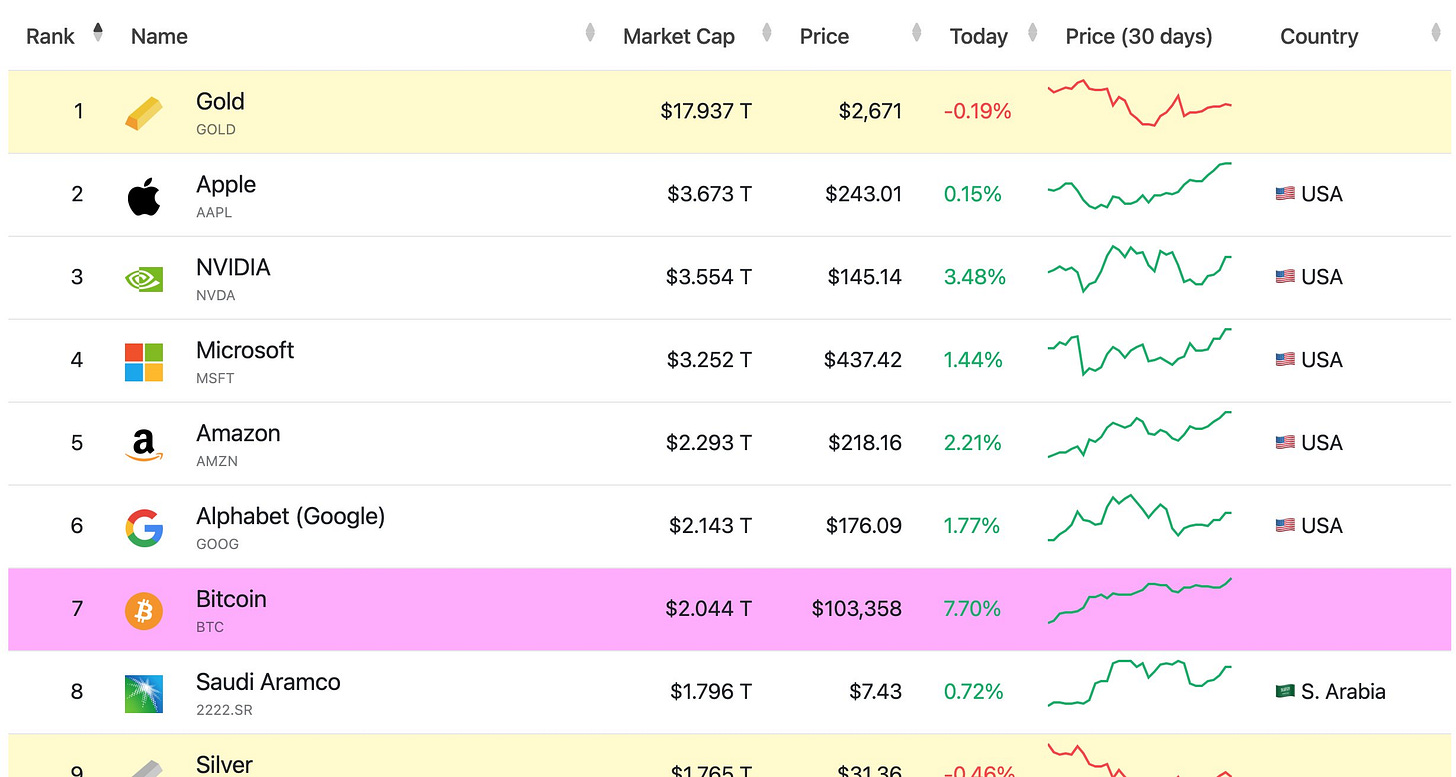1456x777 pixels.
Task: Click the USA flag in Alphabet row
Action: [x=1285, y=526]
